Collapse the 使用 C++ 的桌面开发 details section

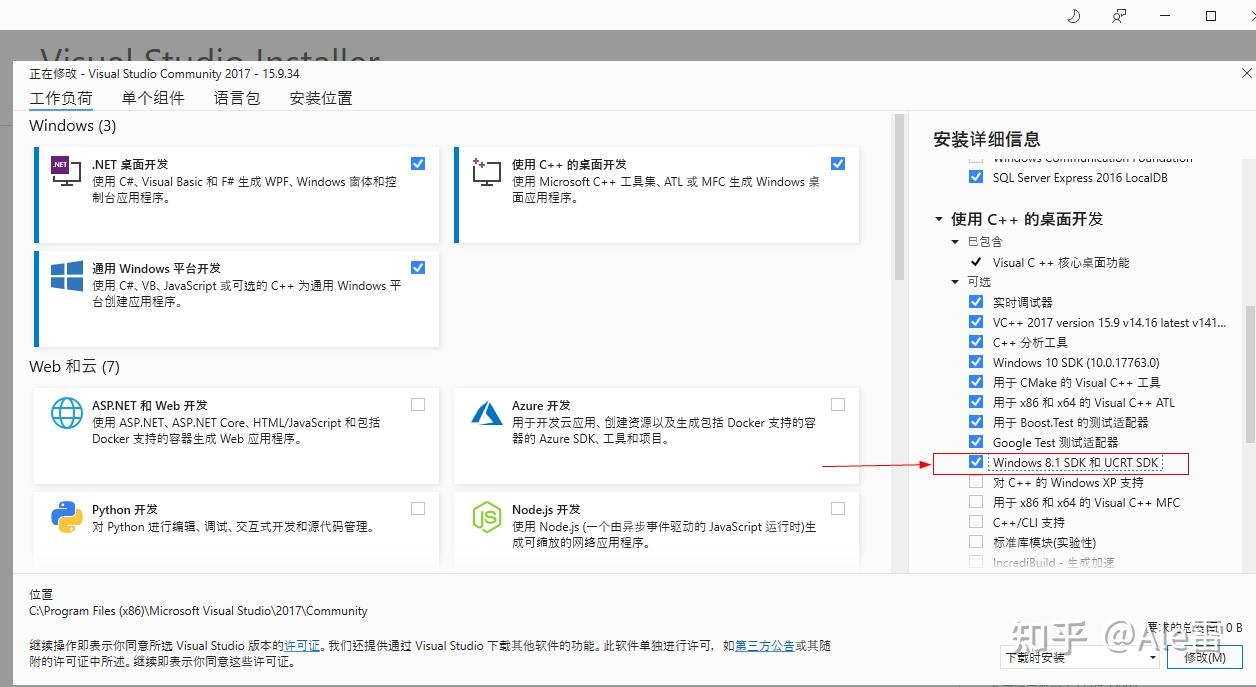point(938,219)
